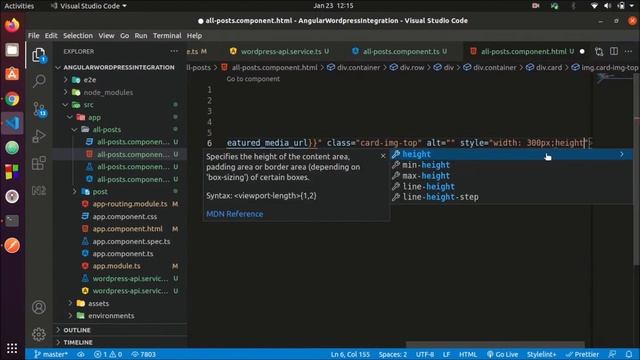Viewport: 640px width, 360px height.
Task: Choose the max-height suggestion
Action: click(x=511, y=176)
